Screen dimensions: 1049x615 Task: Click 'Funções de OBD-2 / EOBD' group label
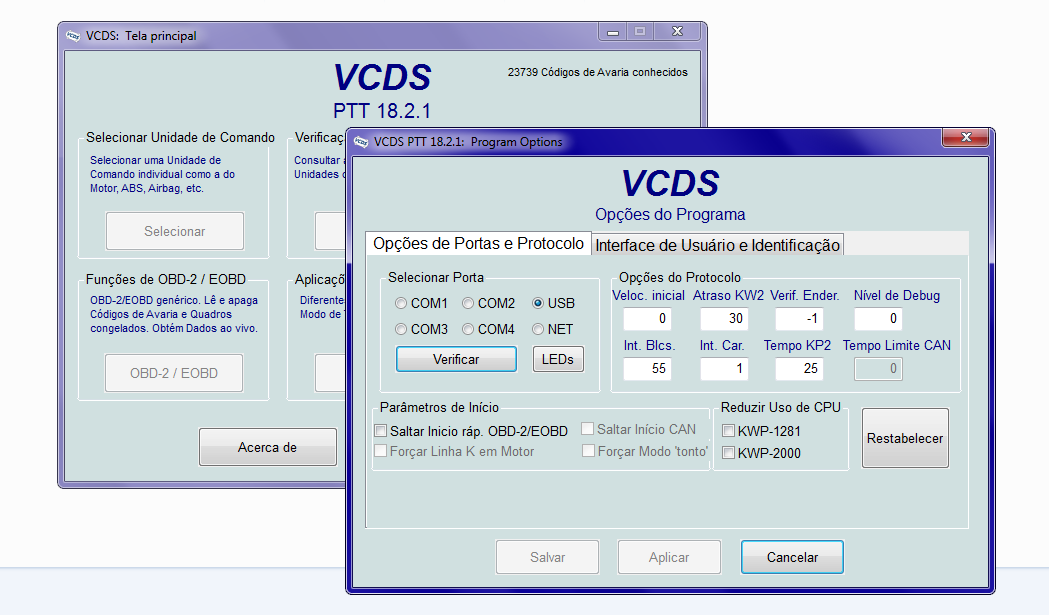[x=166, y=279]
